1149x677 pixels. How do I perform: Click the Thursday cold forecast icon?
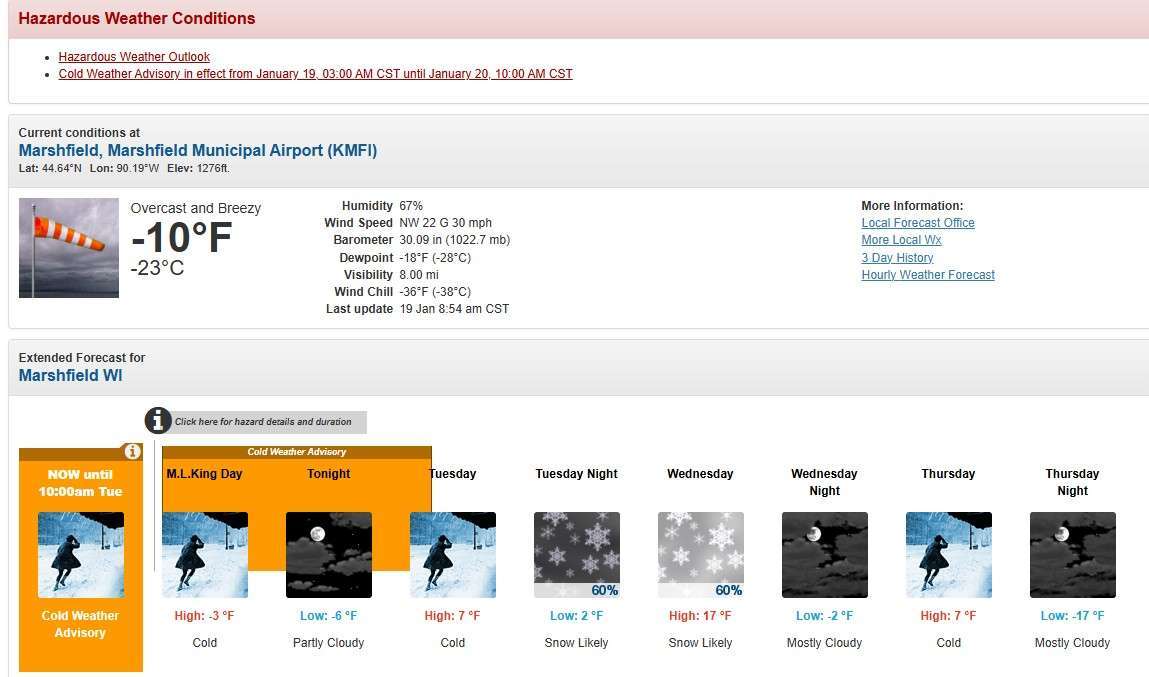(948, 555)
